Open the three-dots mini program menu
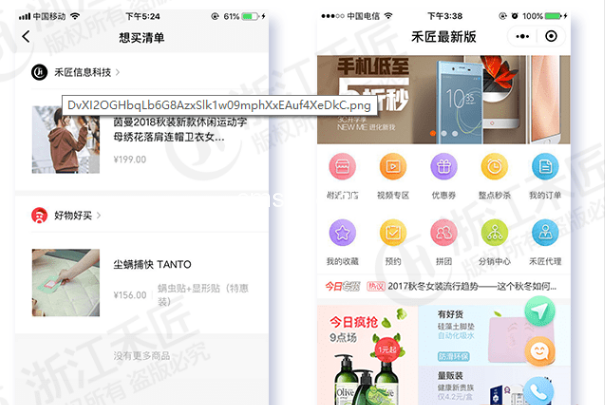Viewport: 605px width, 405px height. point(522,36)
